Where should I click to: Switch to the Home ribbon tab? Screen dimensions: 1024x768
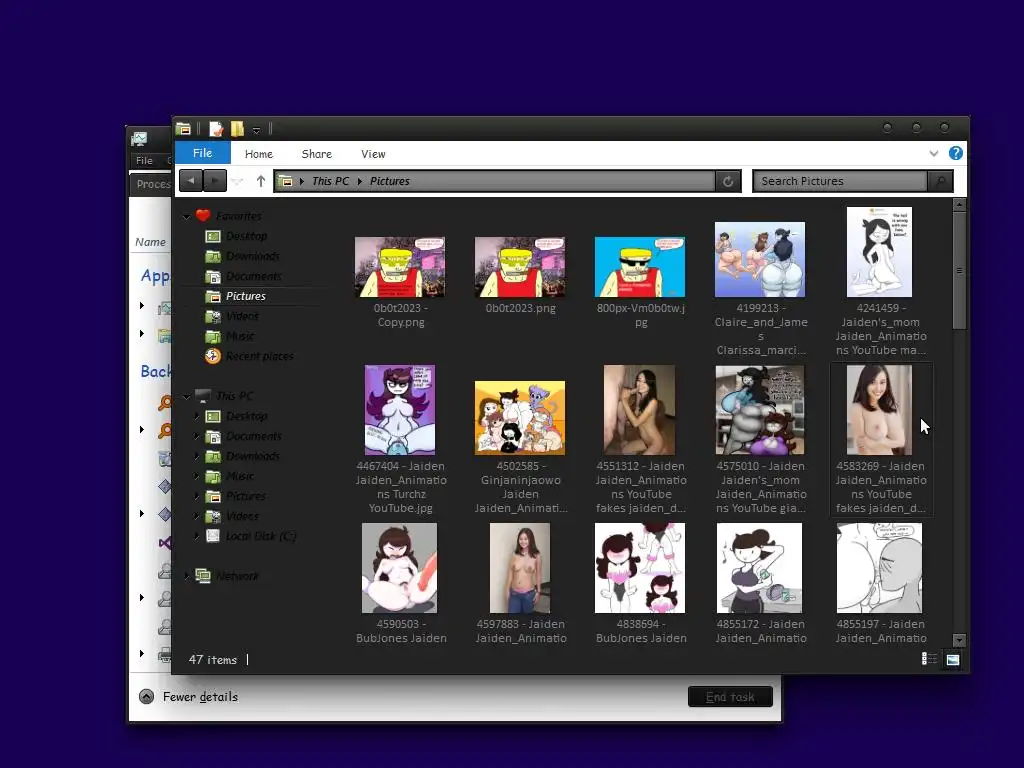(x=259, y=154)
